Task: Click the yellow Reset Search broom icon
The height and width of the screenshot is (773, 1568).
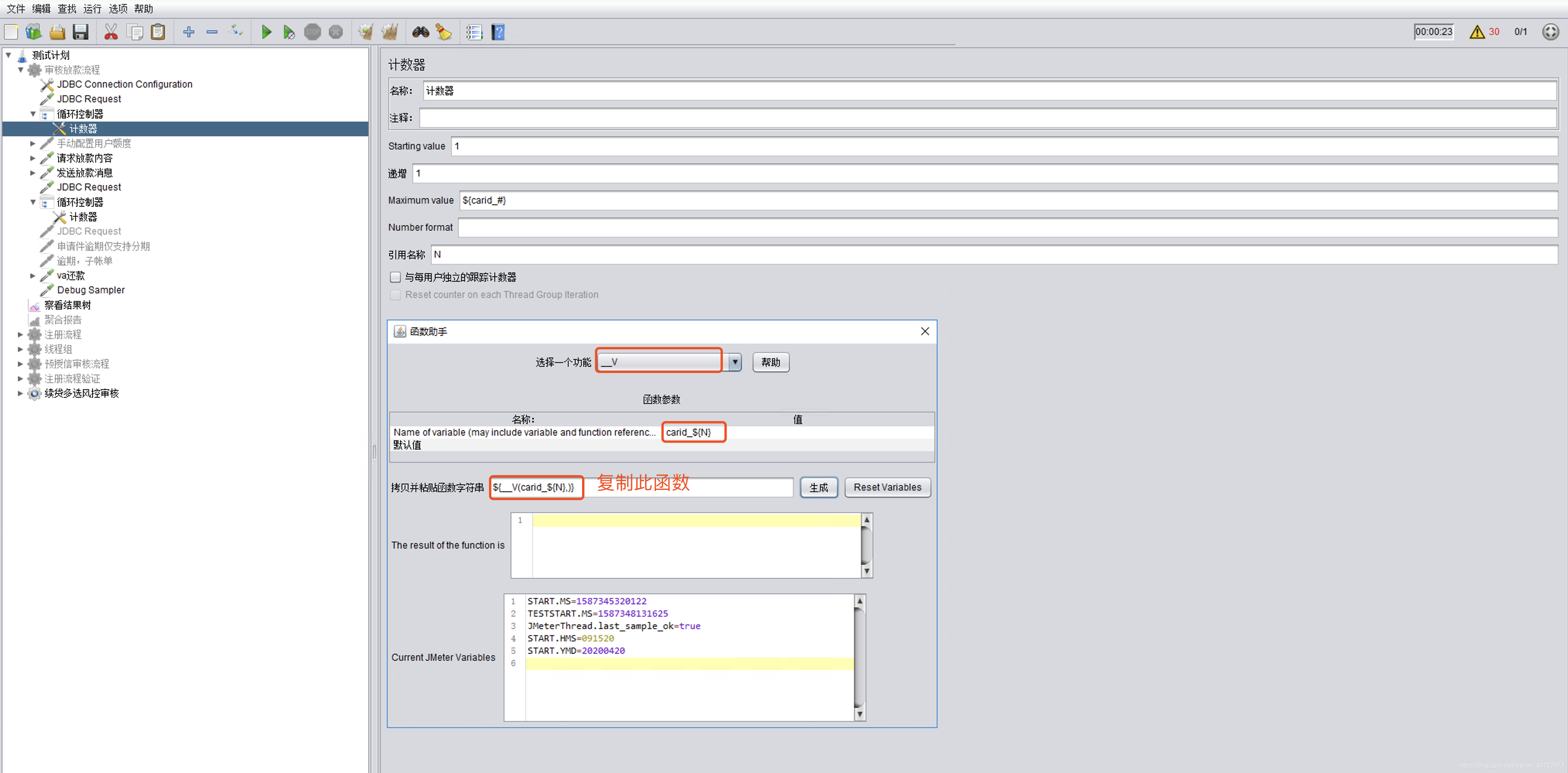Action: 444,32
